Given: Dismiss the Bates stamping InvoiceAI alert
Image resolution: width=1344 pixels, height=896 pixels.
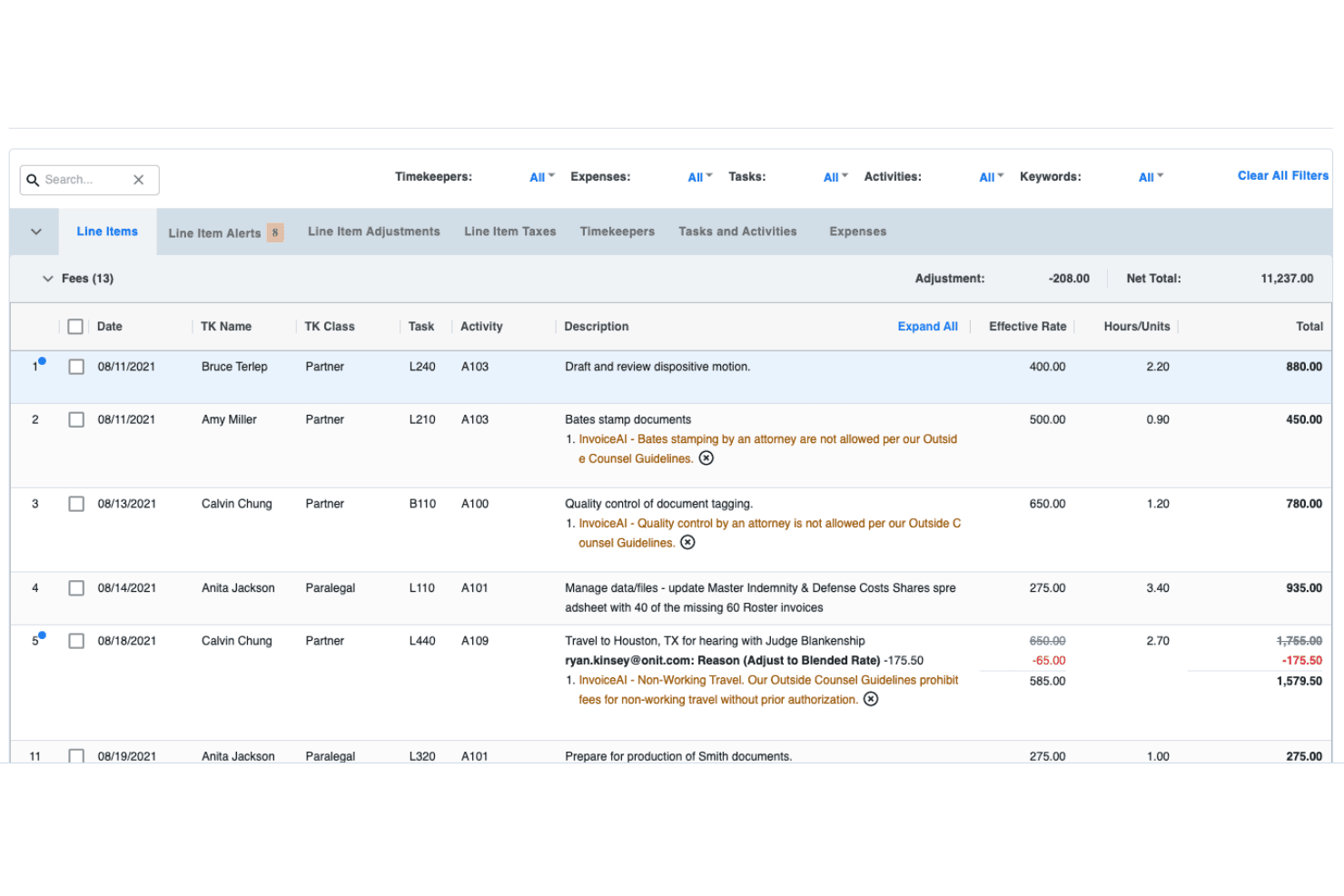Looking at the screenshot, I should tap(707, 458).
